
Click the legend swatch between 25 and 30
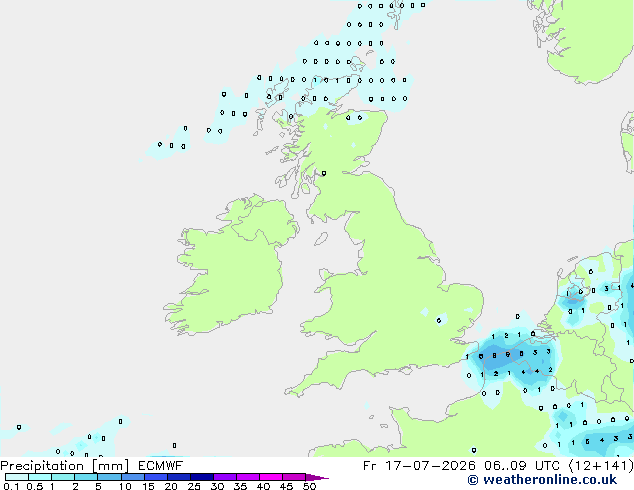(202, 477)
